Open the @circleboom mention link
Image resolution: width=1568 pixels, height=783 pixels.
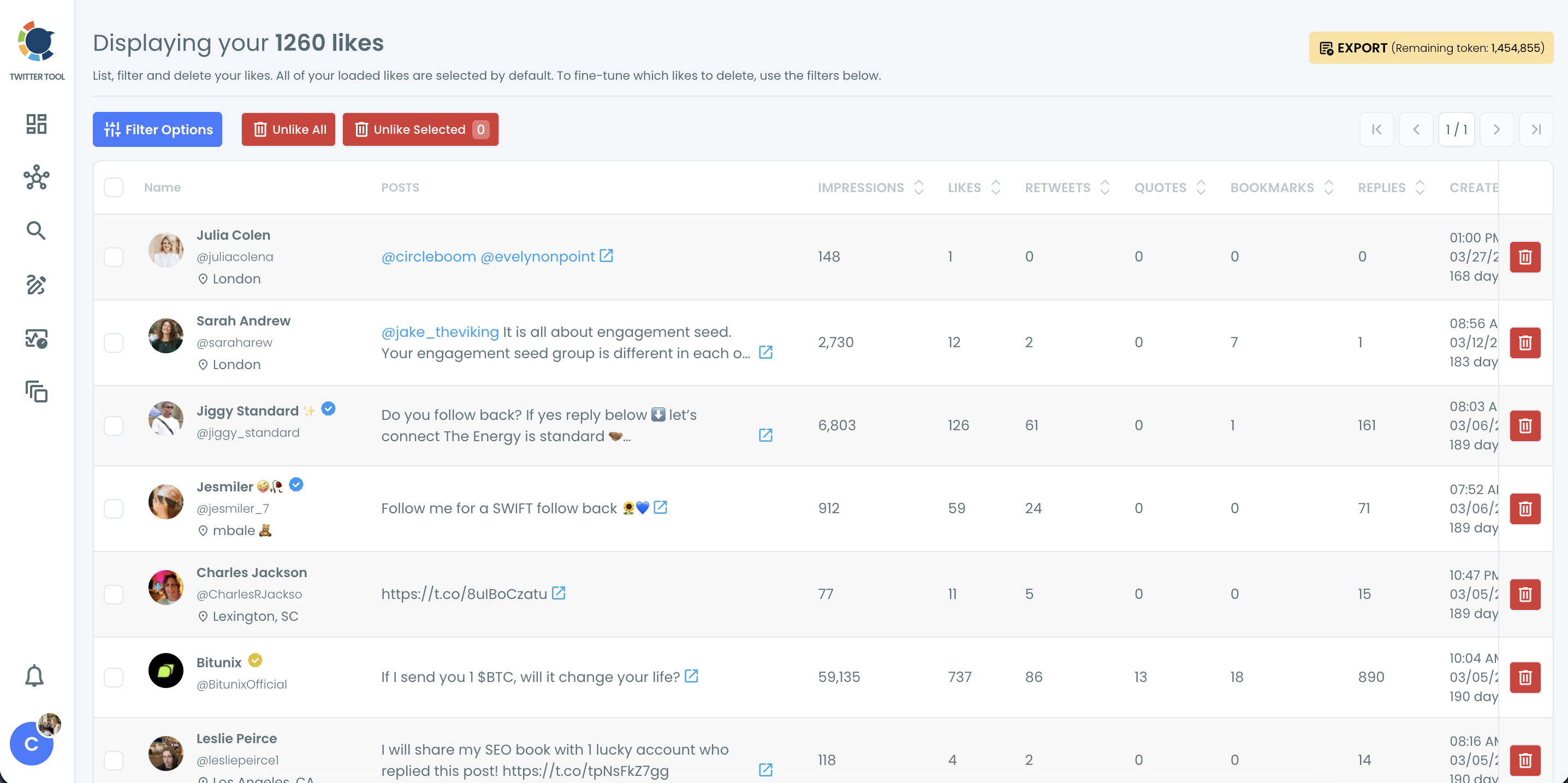tap(429, 257)
